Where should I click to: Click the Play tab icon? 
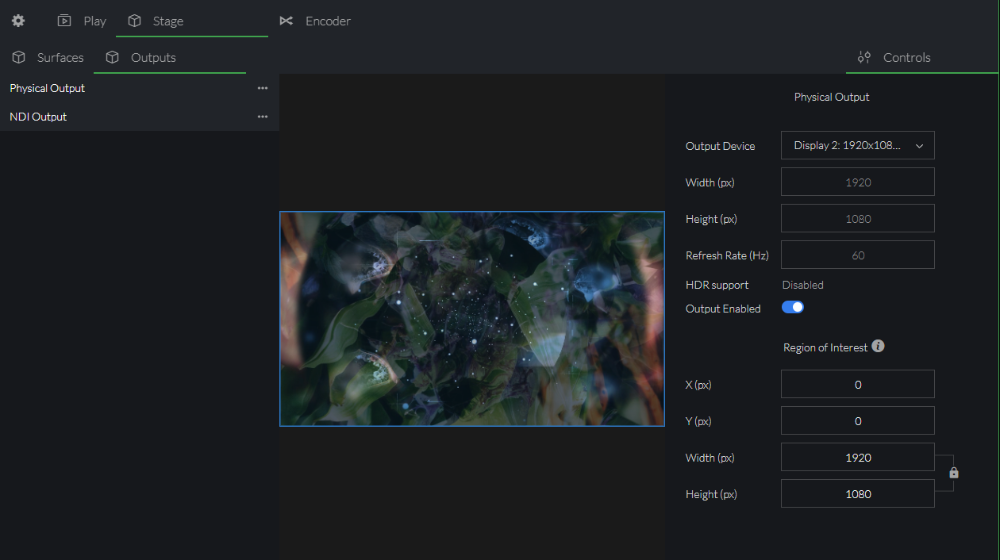[65, 21]
